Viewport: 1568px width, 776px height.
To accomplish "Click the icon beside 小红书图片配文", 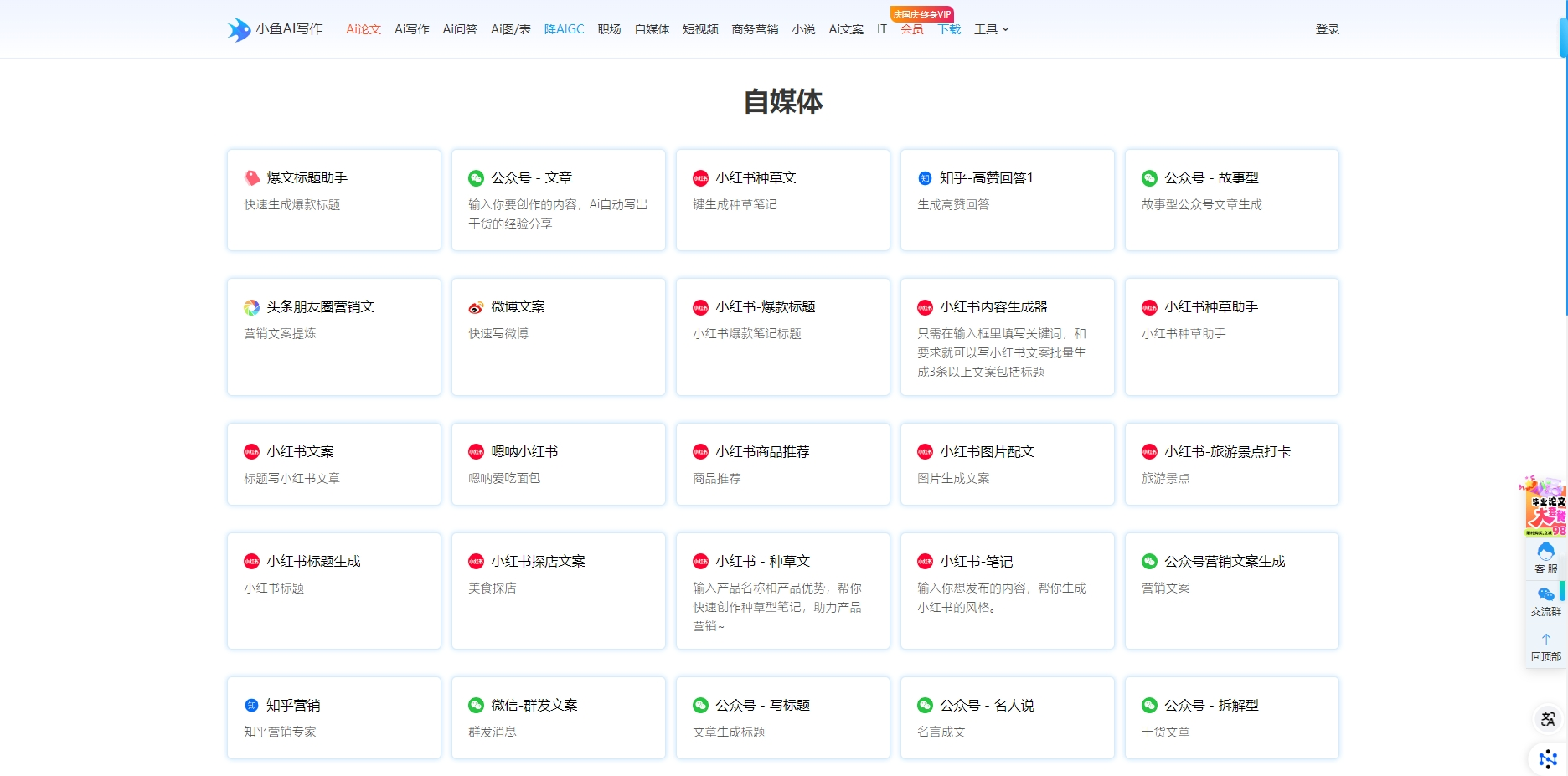I will click(925, 452).
